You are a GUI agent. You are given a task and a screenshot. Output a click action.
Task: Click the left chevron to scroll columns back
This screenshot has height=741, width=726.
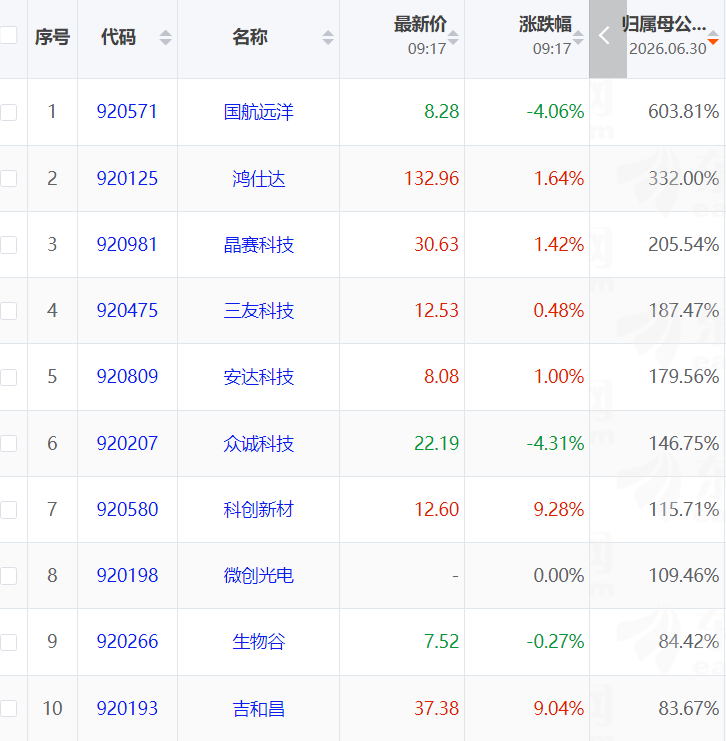(607, 39)
